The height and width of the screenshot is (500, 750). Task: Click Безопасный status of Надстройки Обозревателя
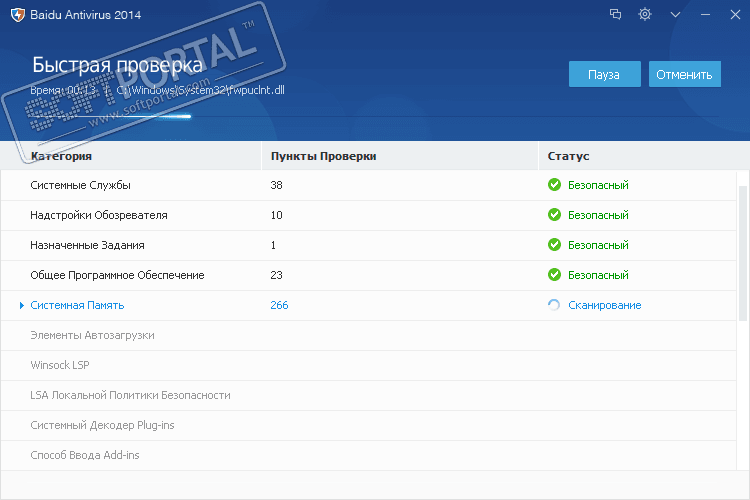(598, 215)
